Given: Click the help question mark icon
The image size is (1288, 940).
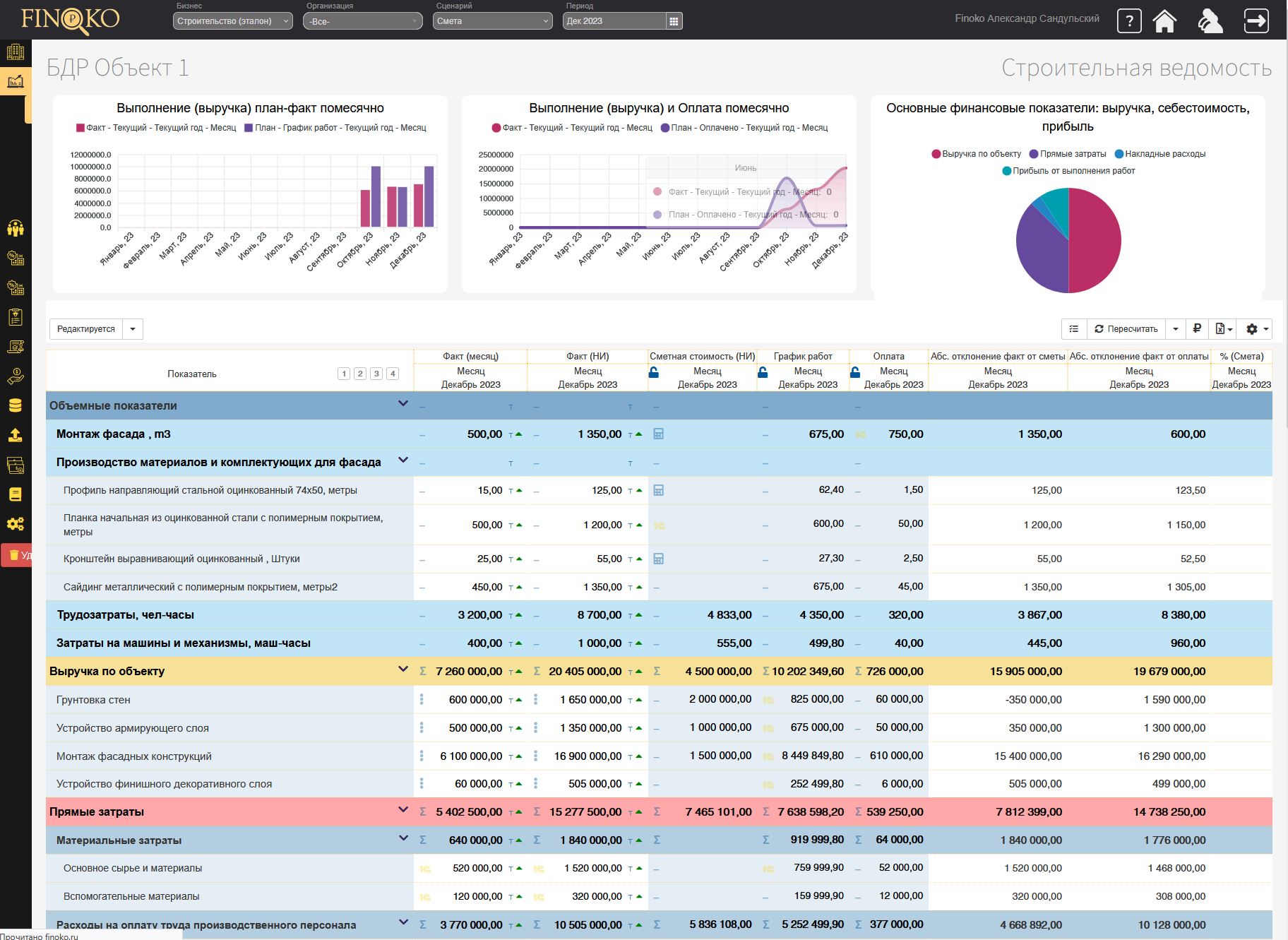Looking at the screenshot, I should (1128, 20).
